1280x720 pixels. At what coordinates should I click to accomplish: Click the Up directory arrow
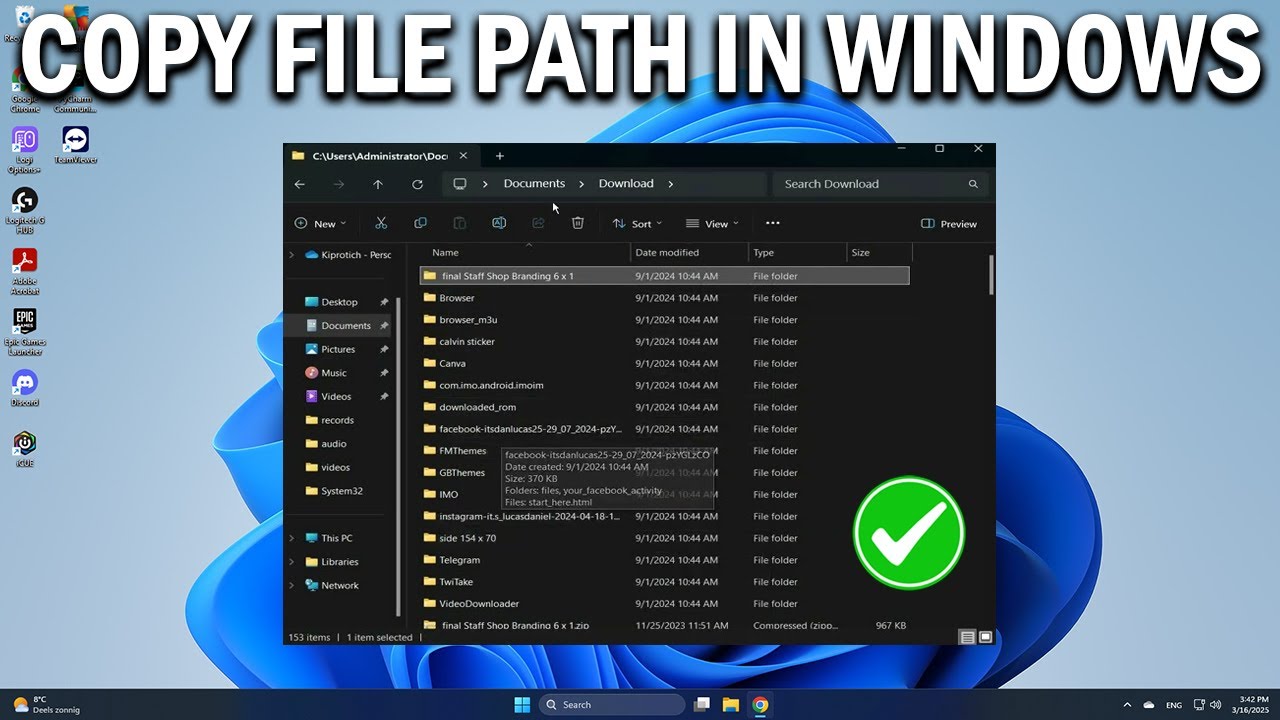pyautogui.click(x=378, y=184)
